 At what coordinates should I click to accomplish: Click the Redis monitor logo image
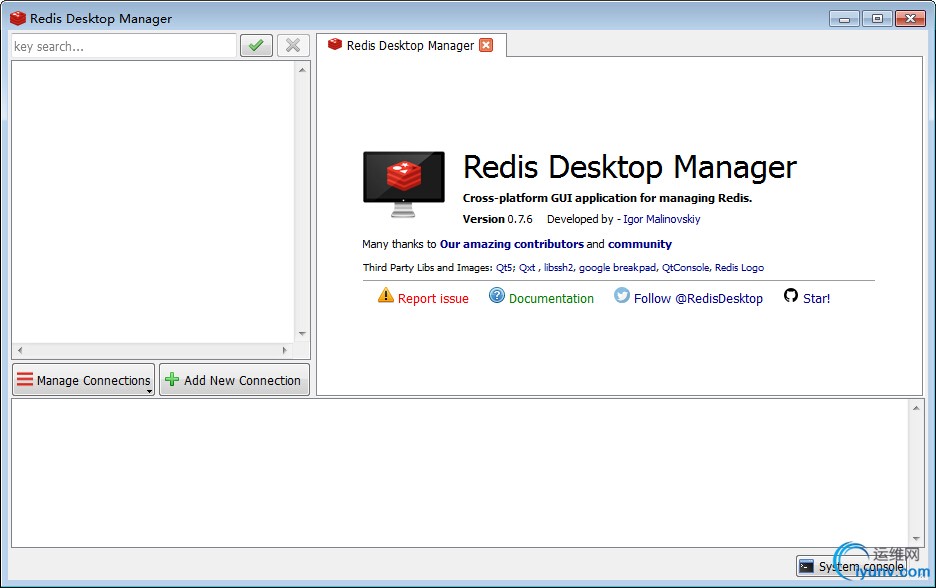click(404, 184)
